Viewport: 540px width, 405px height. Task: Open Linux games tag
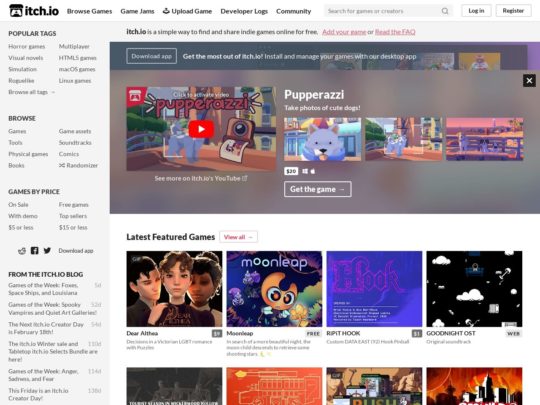(75, 81)
